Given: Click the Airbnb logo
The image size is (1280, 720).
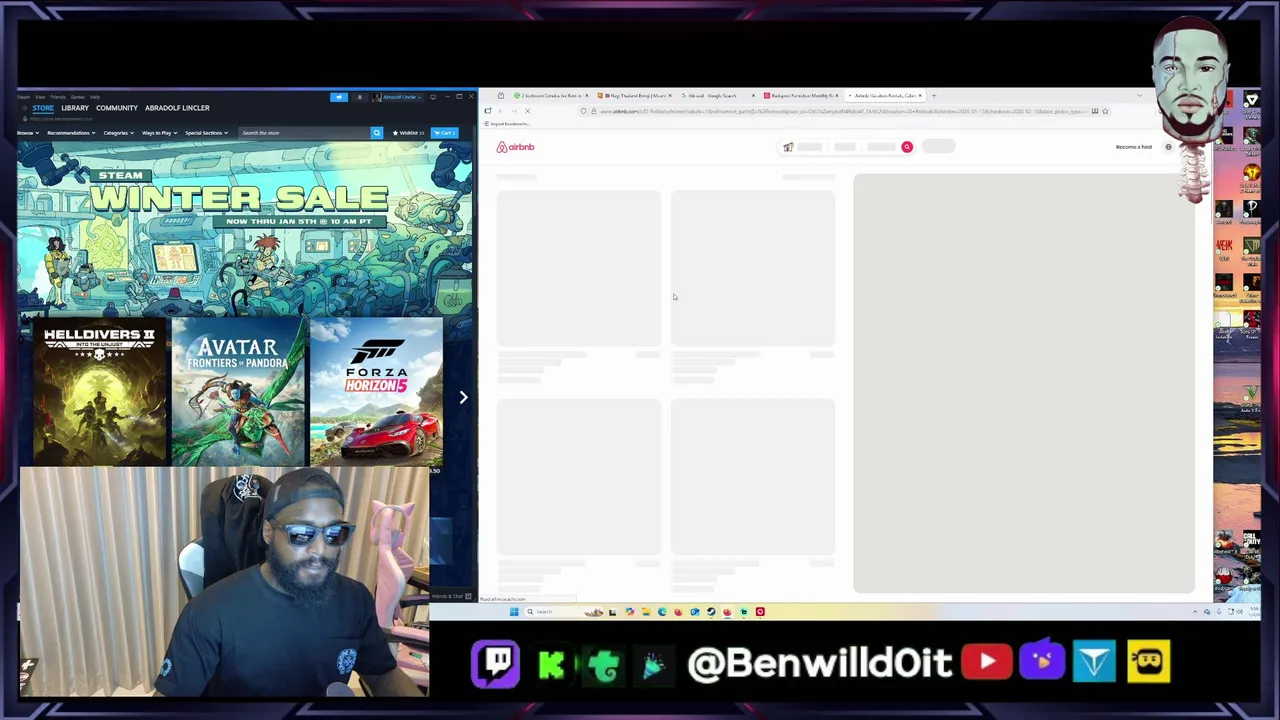Looking at the screenshot, I should pos(516,147).
